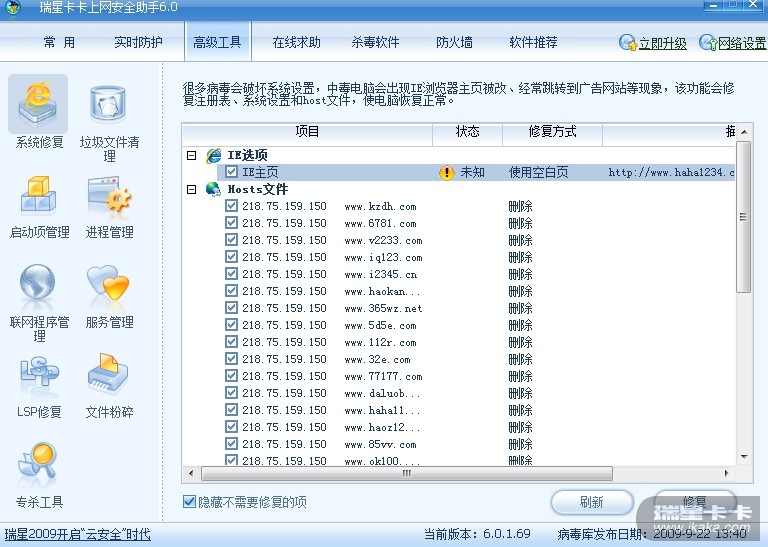
Task: Switch to the 常用 tab
Action: pos(59,43)
